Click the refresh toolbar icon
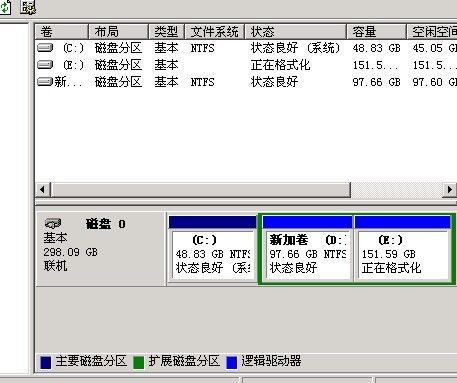 point(5,7)
